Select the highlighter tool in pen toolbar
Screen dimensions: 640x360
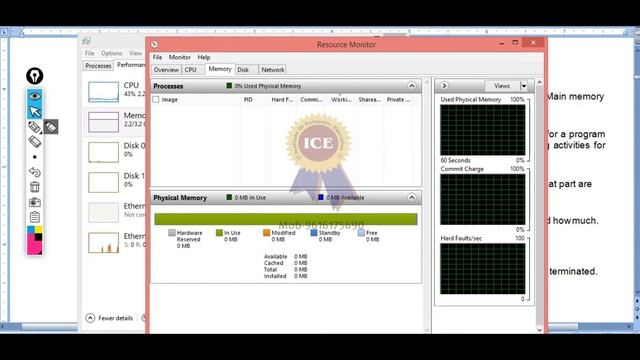tap(35, 127)
